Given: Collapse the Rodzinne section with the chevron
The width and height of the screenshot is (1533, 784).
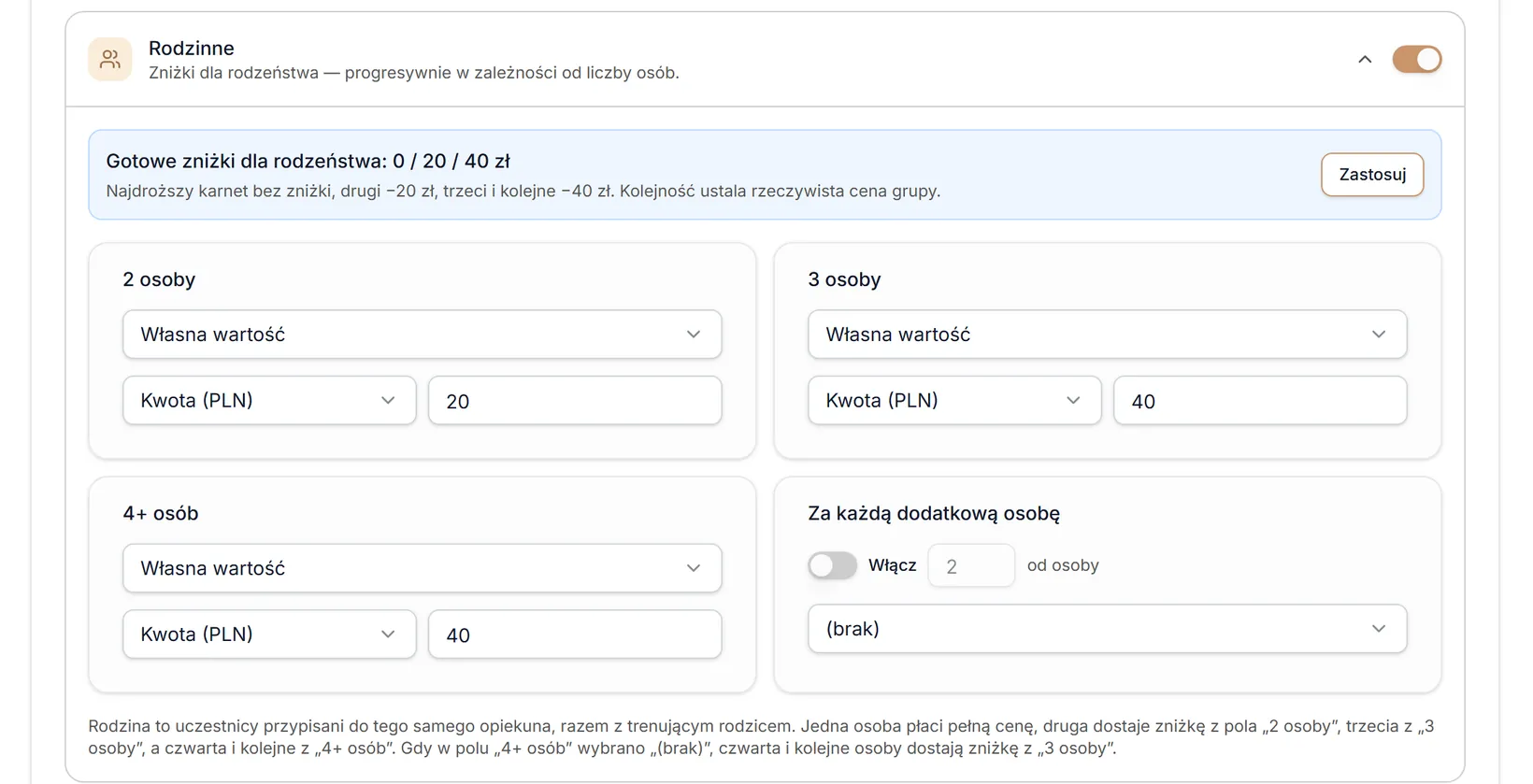Looking at the screenshot, I should pos(1365,60).
